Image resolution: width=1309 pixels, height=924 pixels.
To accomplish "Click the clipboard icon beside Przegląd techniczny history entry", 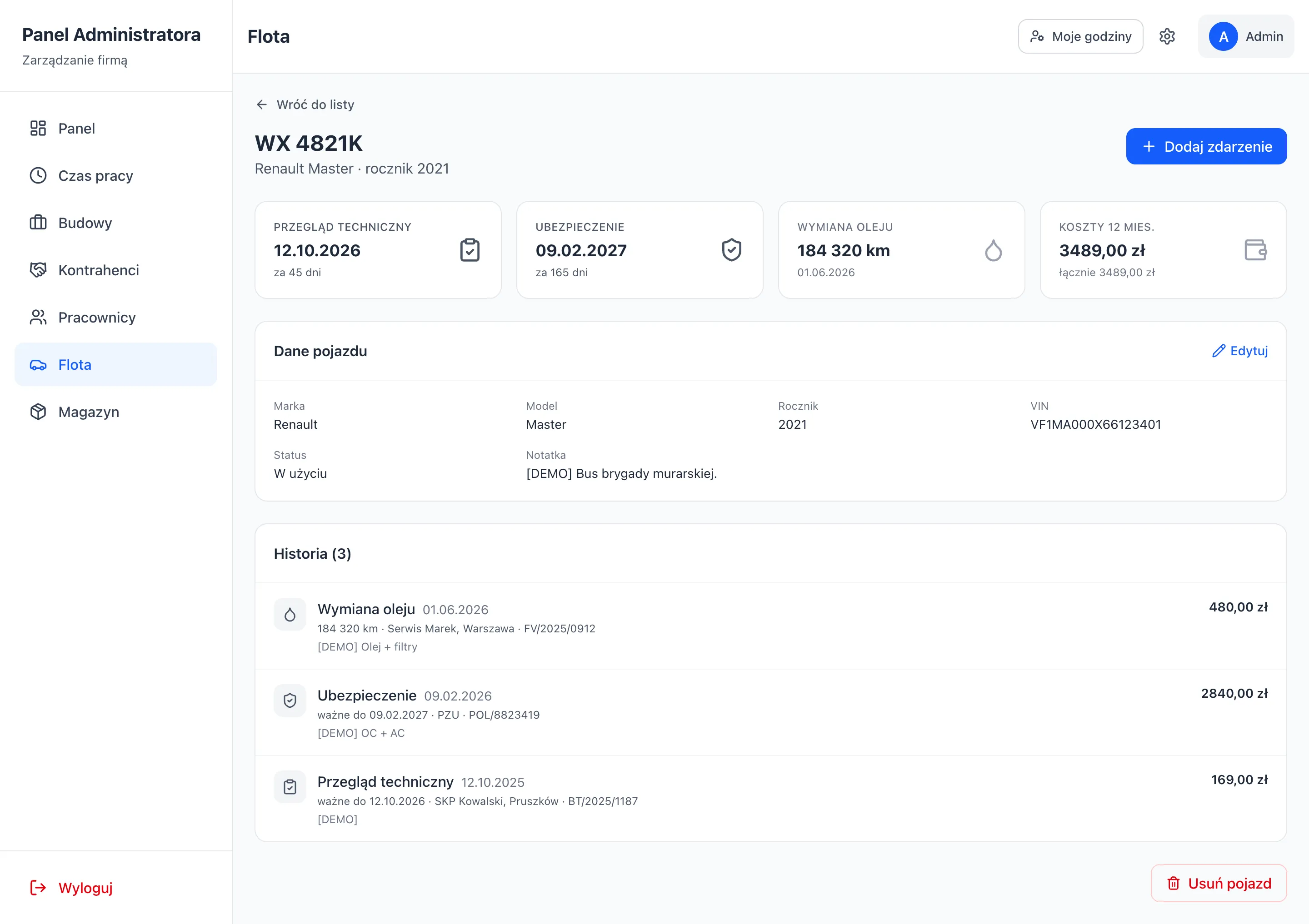I will [x=290, y=787].
